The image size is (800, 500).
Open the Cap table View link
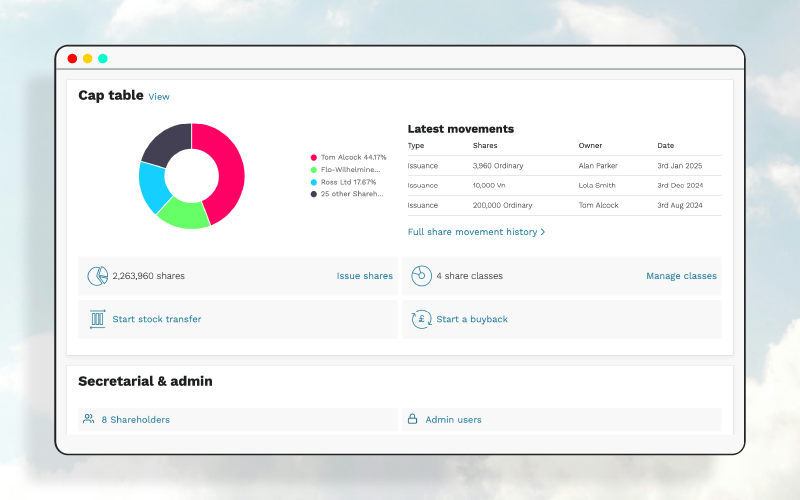tap(159, 96)
